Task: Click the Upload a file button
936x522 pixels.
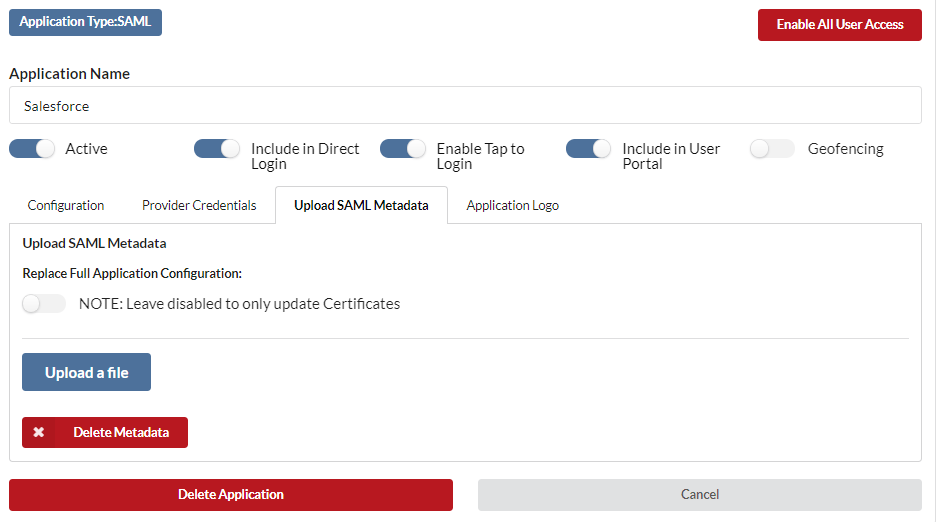Action: (x=87, y=372)
